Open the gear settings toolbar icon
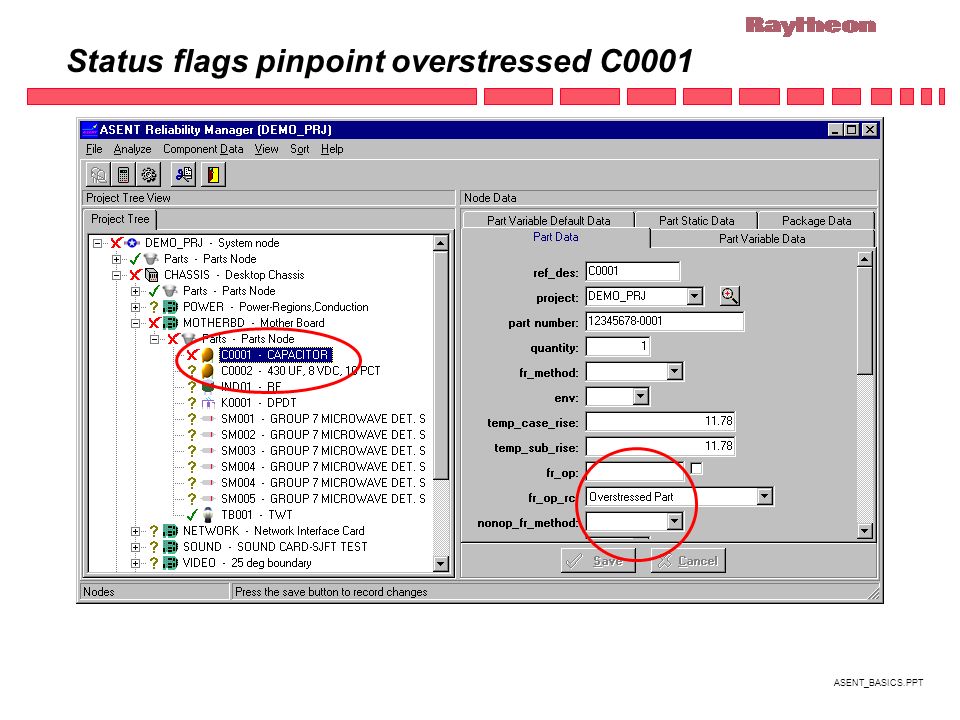This screenshot has height=720, width=960. click(148, 175)
